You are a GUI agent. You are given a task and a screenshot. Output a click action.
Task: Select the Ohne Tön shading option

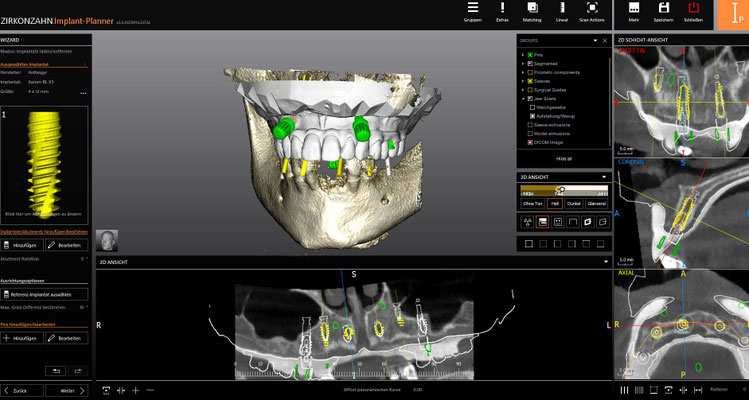tap(532, 204)
